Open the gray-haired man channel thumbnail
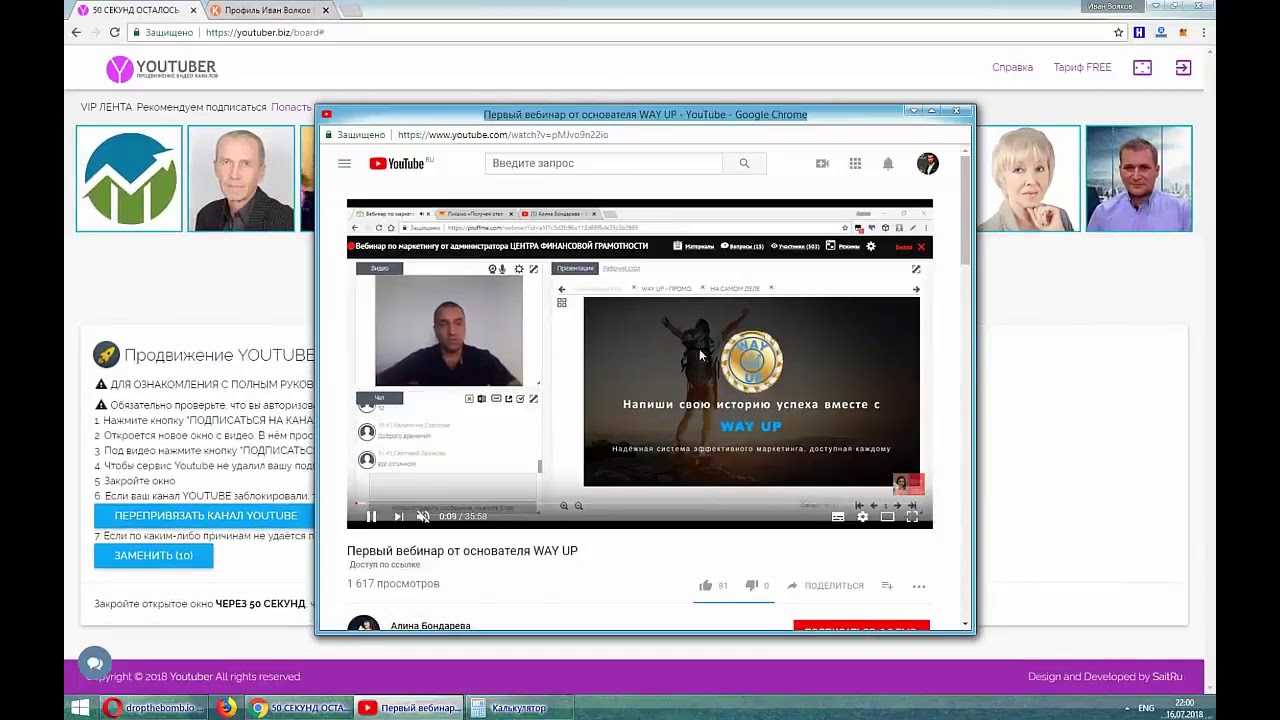1280x720 pixels. pyautogui.click(x=241, y=178)
